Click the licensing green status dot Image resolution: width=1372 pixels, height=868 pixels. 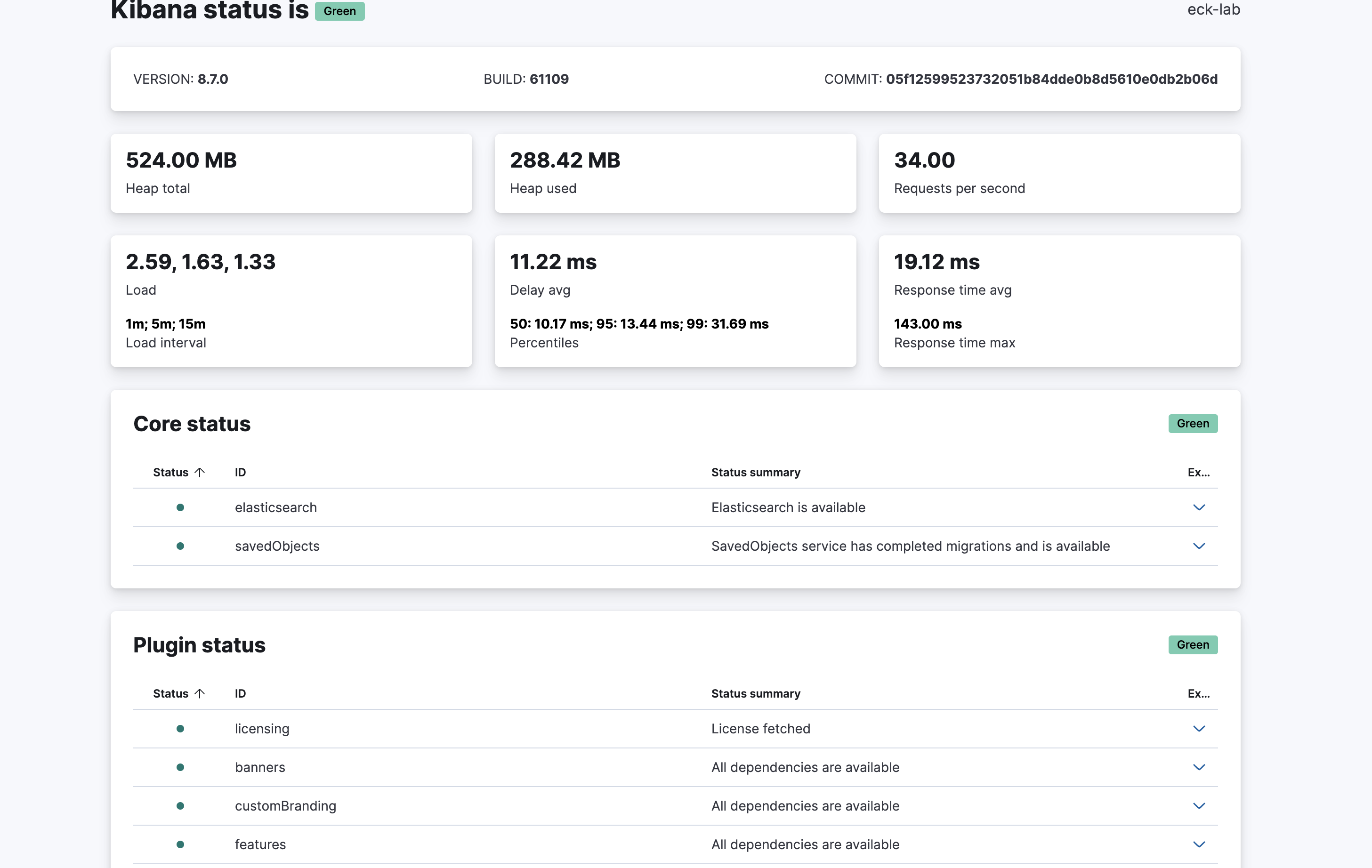(180, 729)
